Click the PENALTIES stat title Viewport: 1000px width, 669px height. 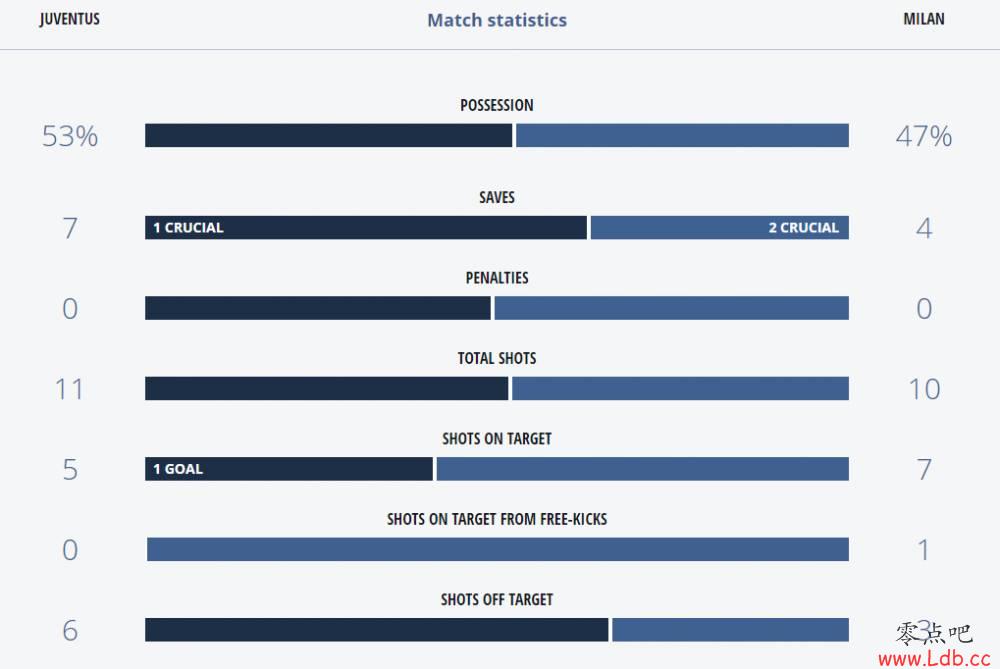click(497, 277)
